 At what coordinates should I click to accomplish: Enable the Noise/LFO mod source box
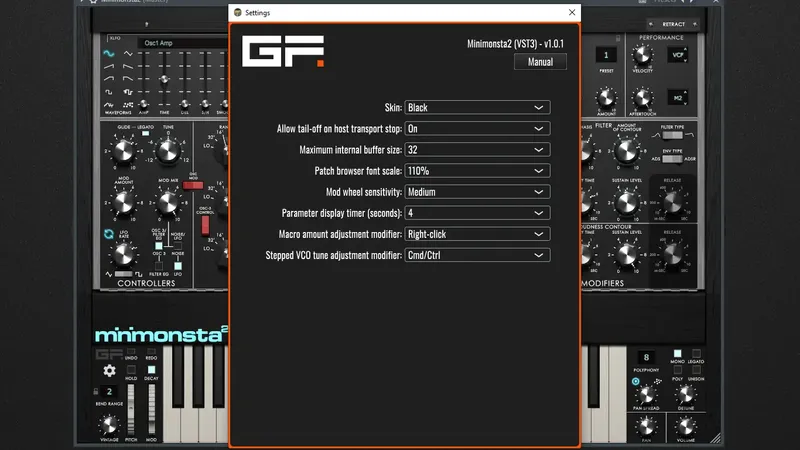(178, 246)
